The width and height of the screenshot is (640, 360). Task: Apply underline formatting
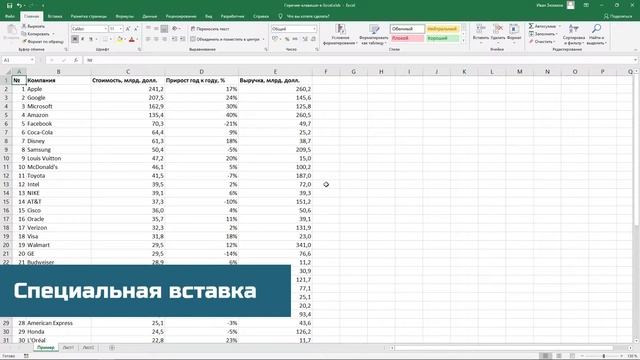tap(91, 39)
